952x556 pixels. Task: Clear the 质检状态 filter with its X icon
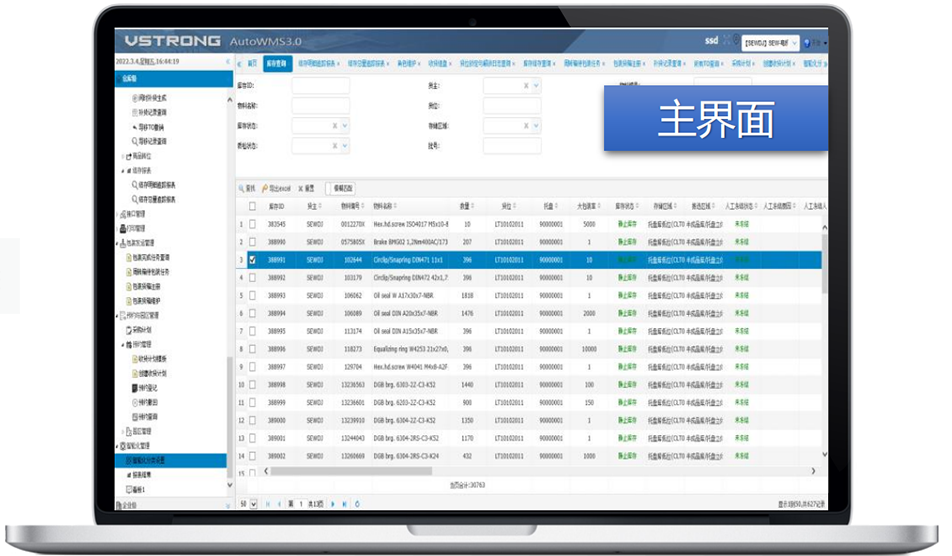[335, 146]
